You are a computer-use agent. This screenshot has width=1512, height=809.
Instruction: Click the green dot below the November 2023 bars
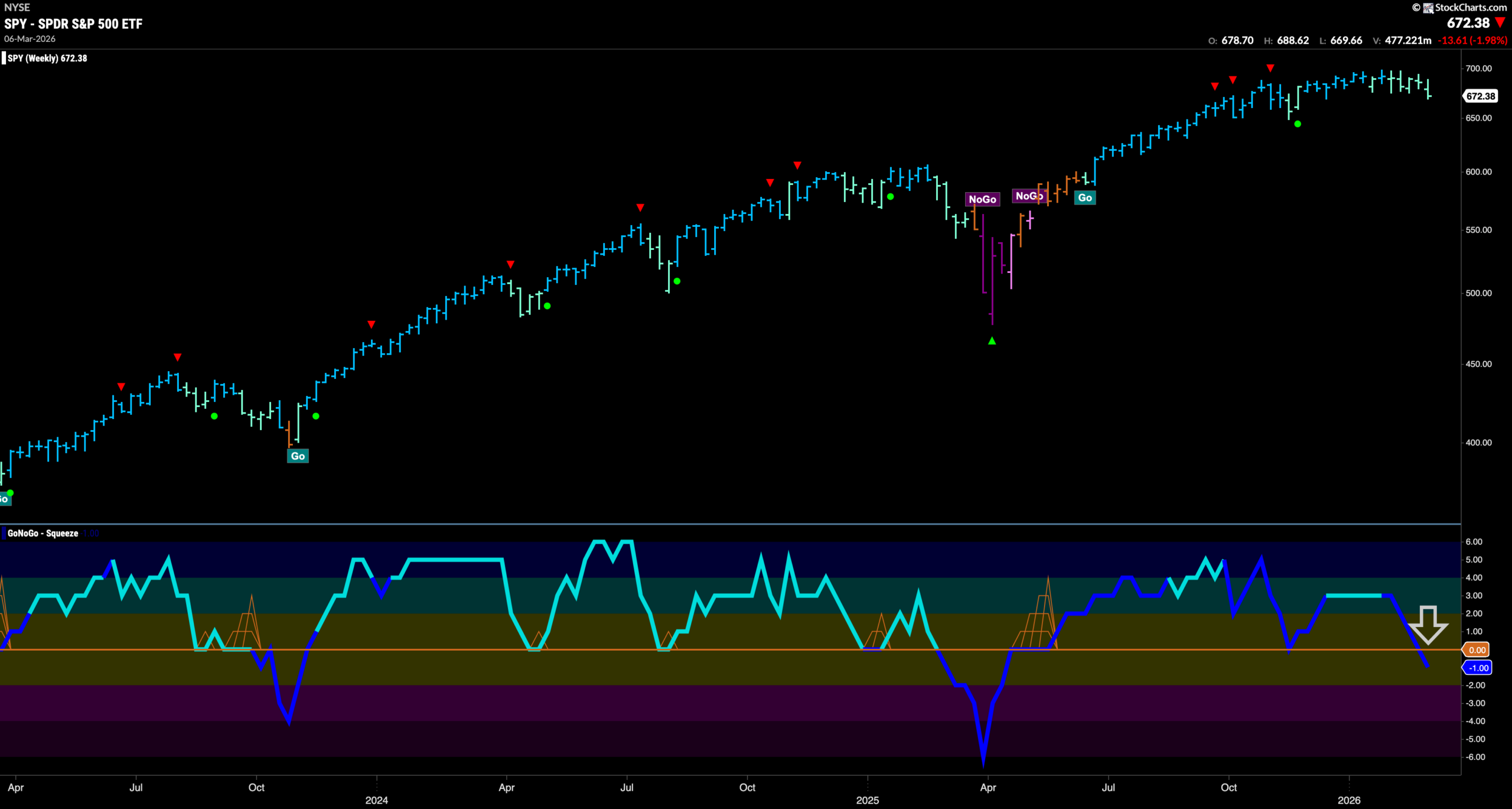click(x=316, y=417)
